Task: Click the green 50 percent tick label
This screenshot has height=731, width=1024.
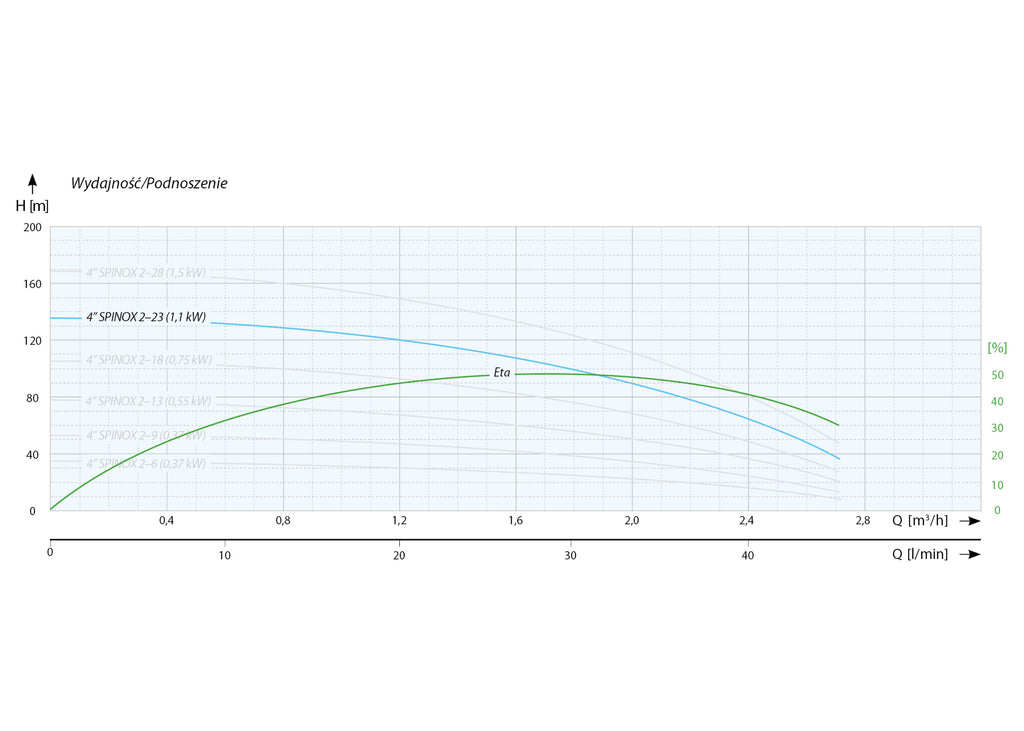Action: 996,375
